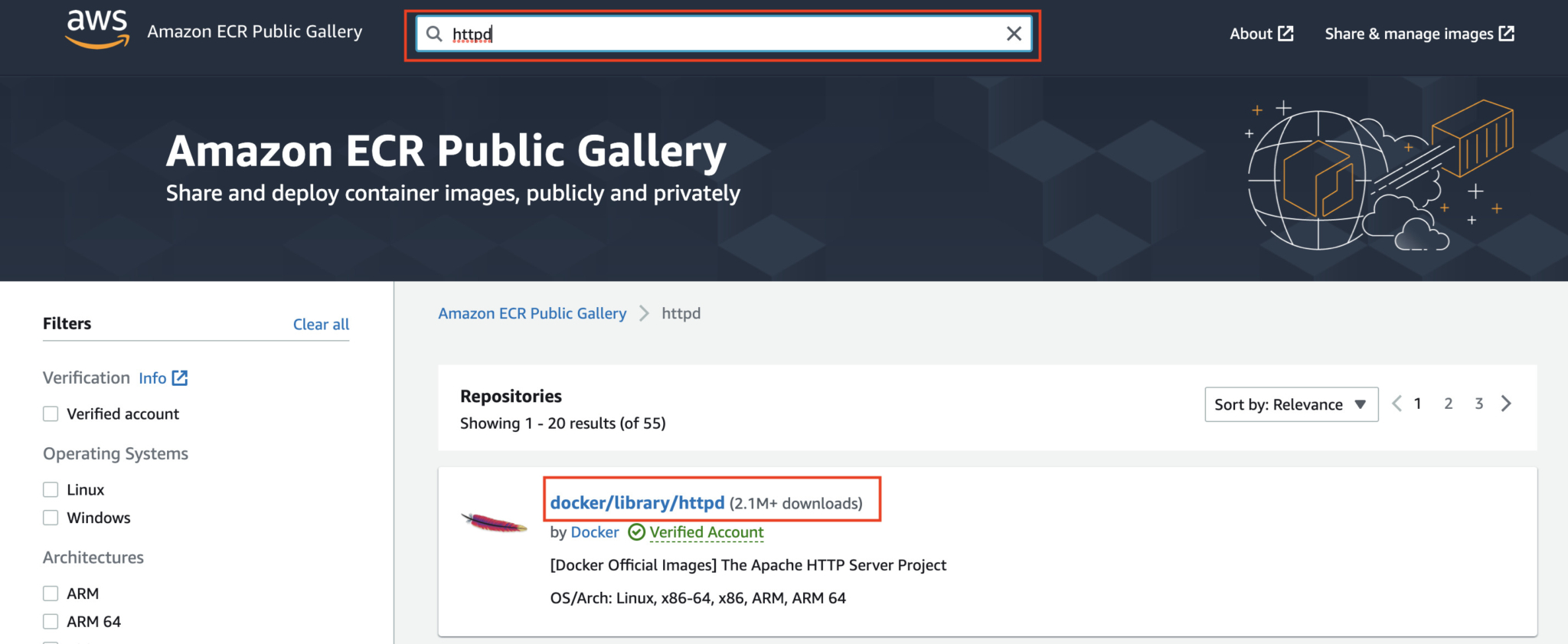1568x644 pixels.
Task: Click the Apache feather repository thumbnail
Action: click(x=493, y=523)
